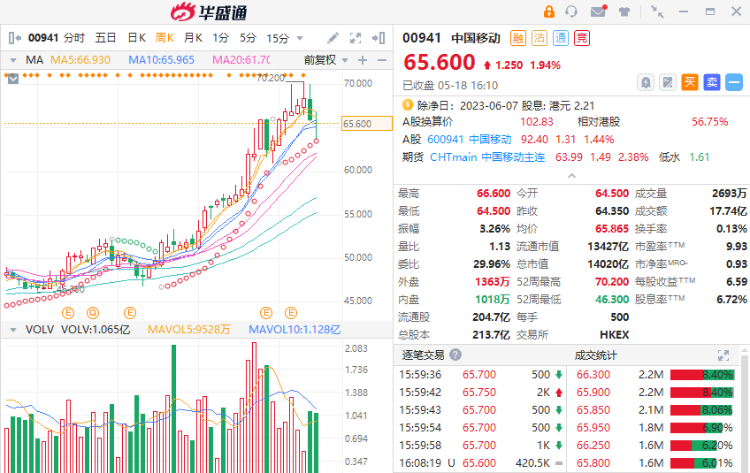Click the Q event marker on chart
The width and height of the screenshot is (750, 473).
tap(93, 313)
